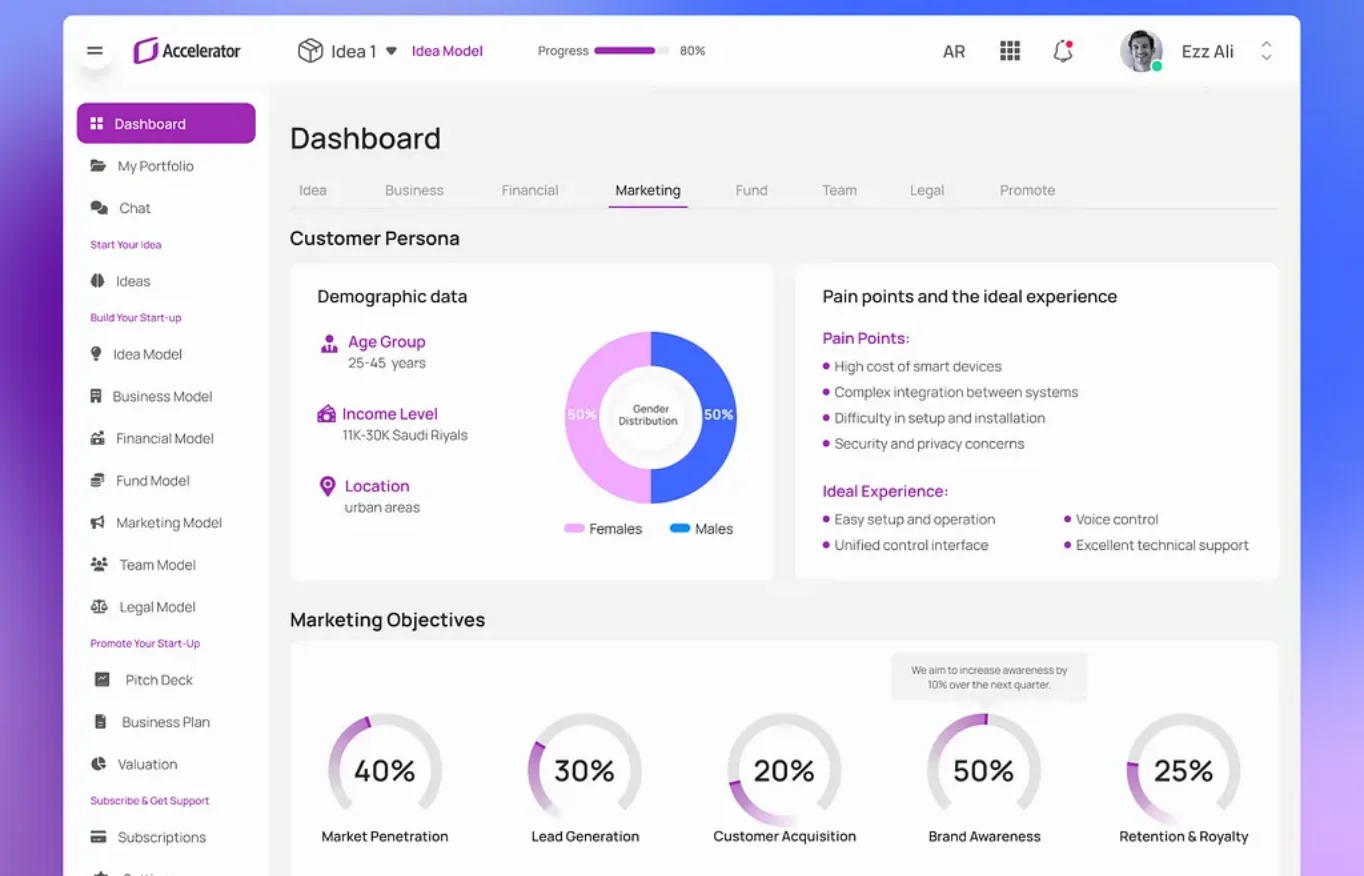Viewport: 1364px width, 876px height.
Task: Click the Valuation pie icon
Action: (99, 764)
